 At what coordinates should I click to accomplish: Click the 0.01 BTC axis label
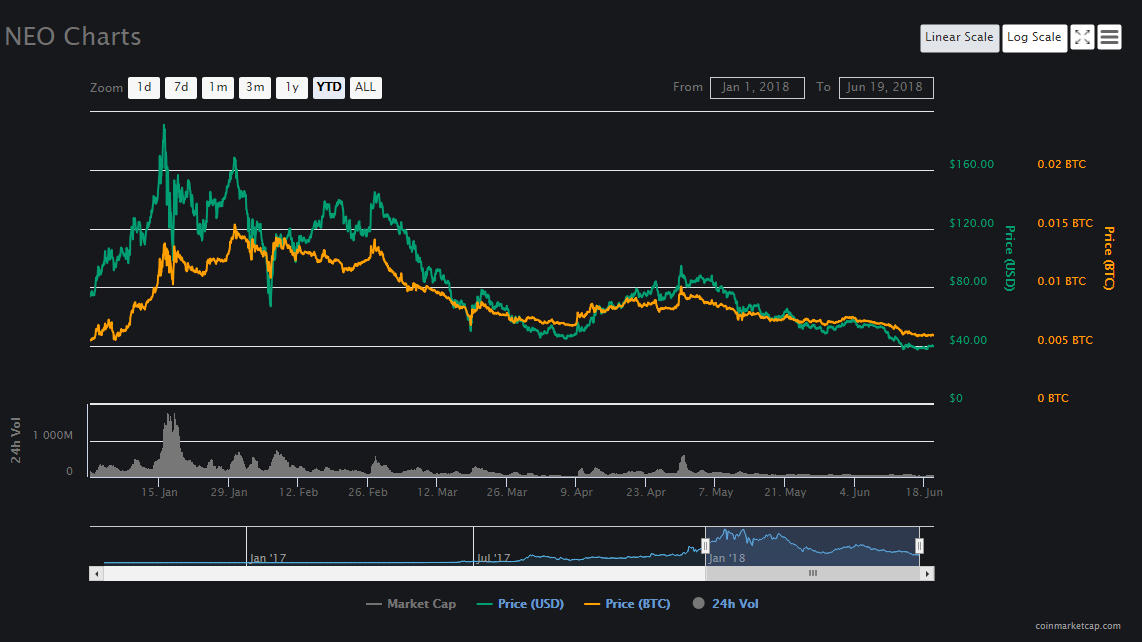1062,281
